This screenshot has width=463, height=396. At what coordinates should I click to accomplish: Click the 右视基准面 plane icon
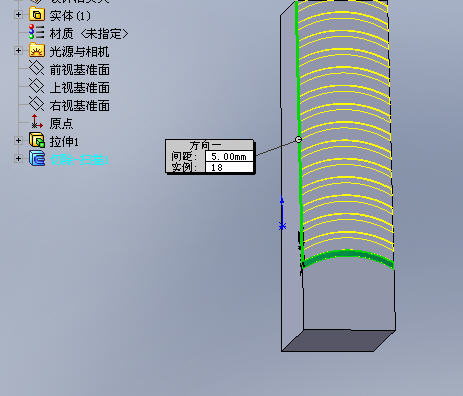(37, 104)
